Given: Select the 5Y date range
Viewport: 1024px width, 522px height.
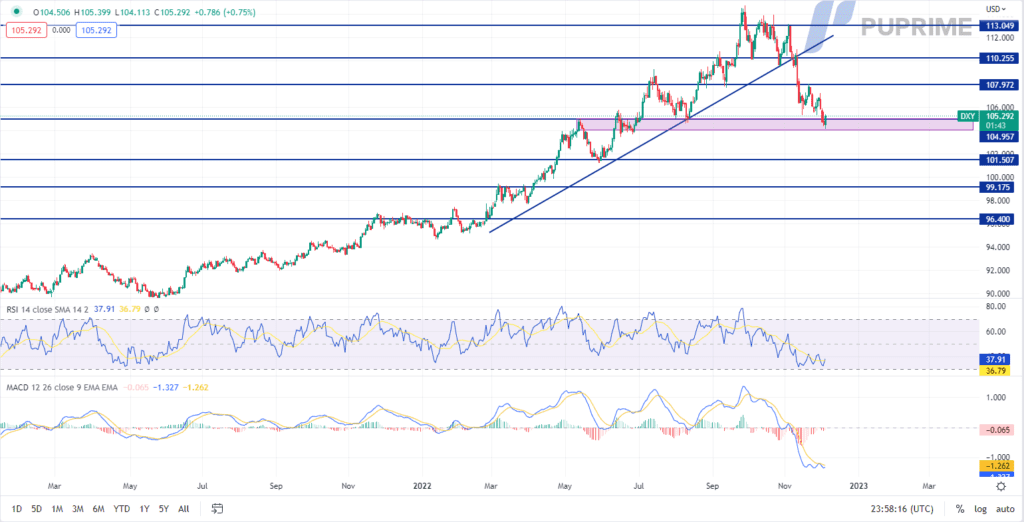Looking at the screenshot, I should 164,508.
